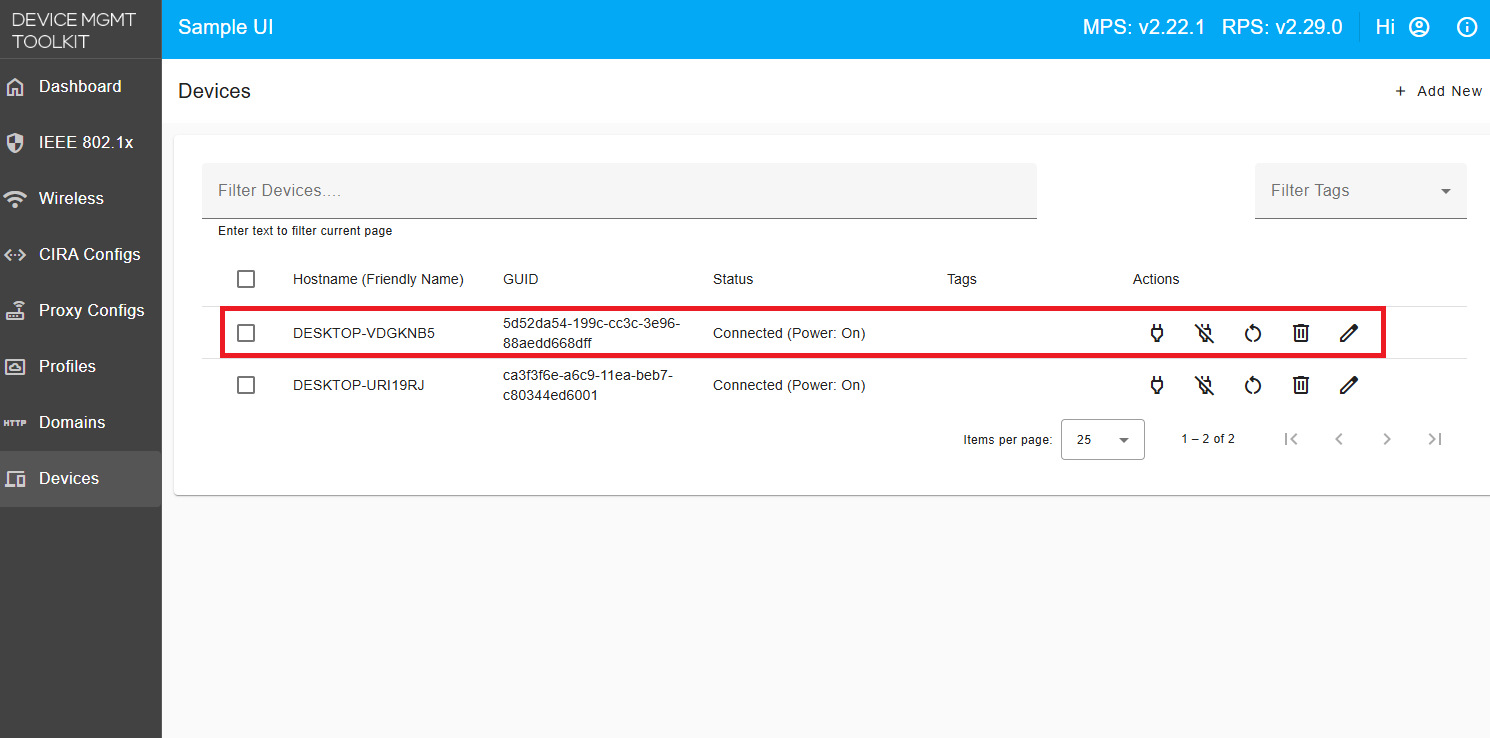Open the Filter Tags dropdown

click(x=1360, y=190)
